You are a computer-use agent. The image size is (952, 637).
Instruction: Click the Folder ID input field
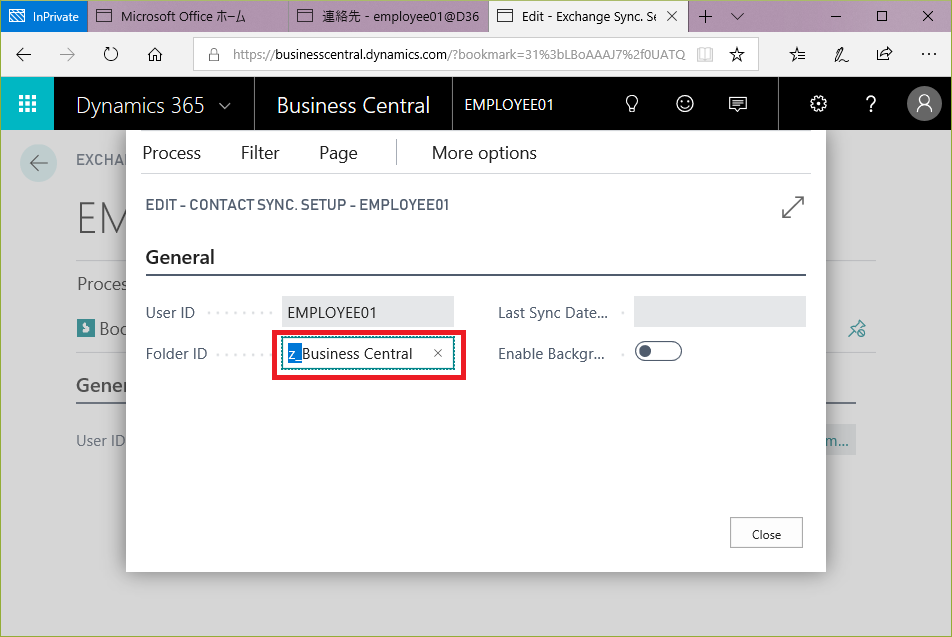pyautogui.click(x=367, y=353)
